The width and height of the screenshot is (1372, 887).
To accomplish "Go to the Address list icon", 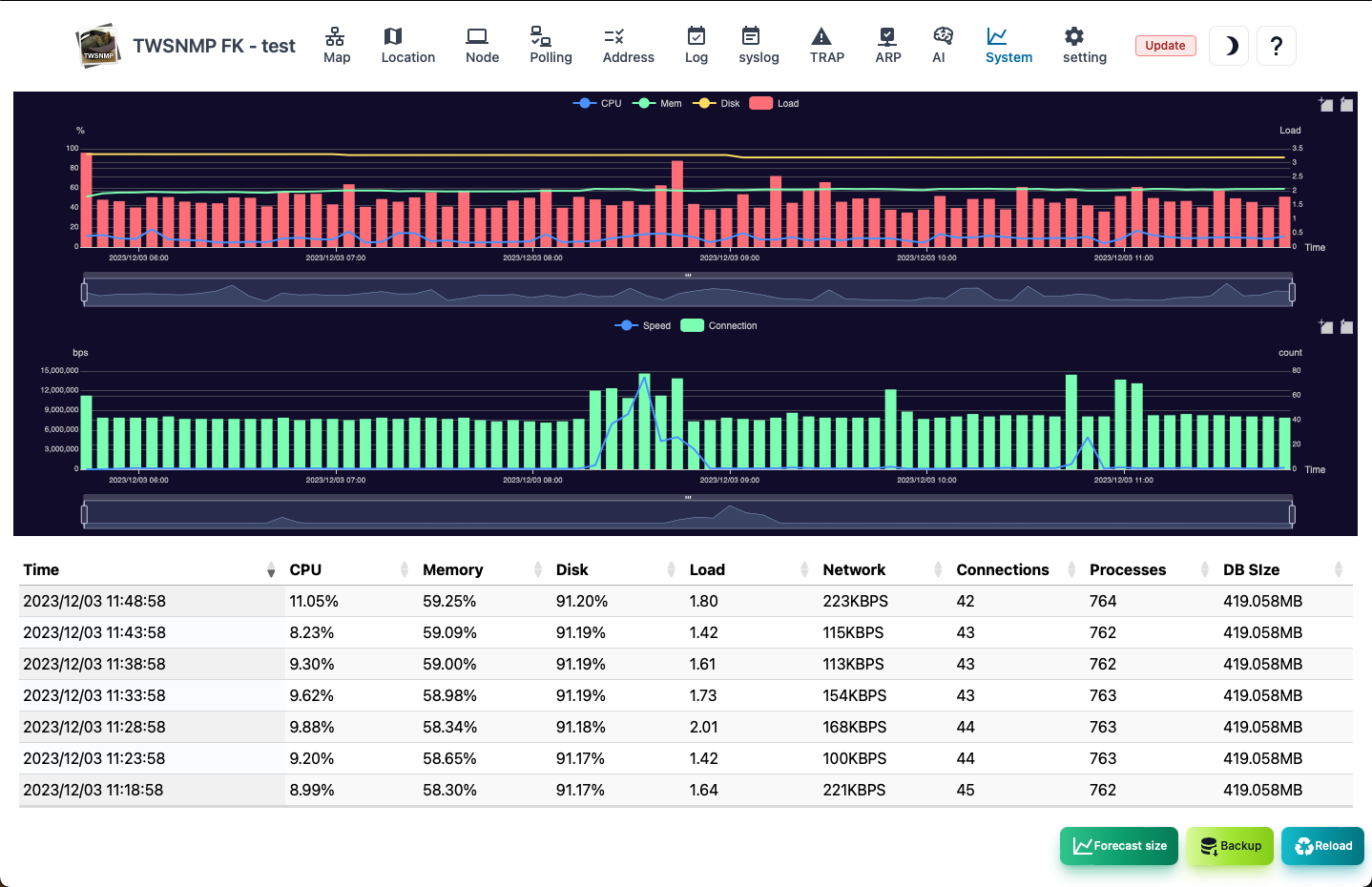I will (614, 36).
